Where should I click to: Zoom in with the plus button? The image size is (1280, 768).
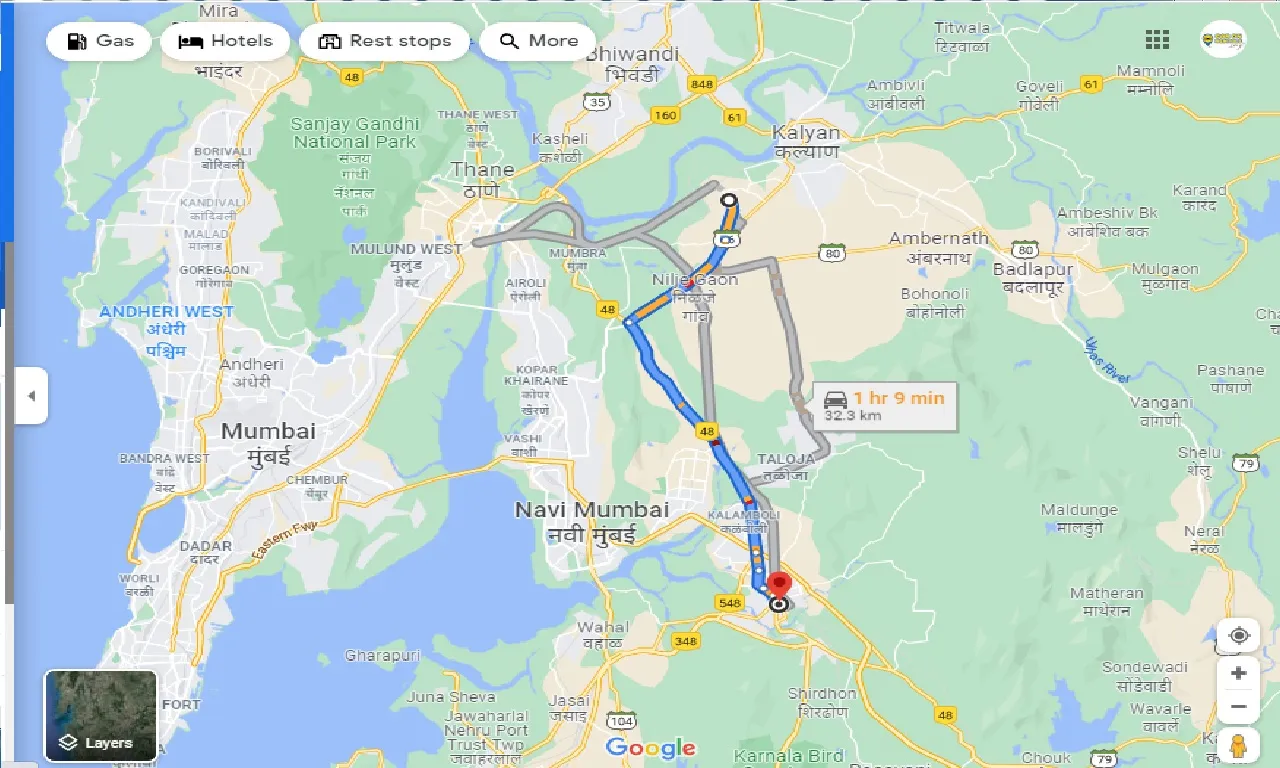pos(1238,673)
